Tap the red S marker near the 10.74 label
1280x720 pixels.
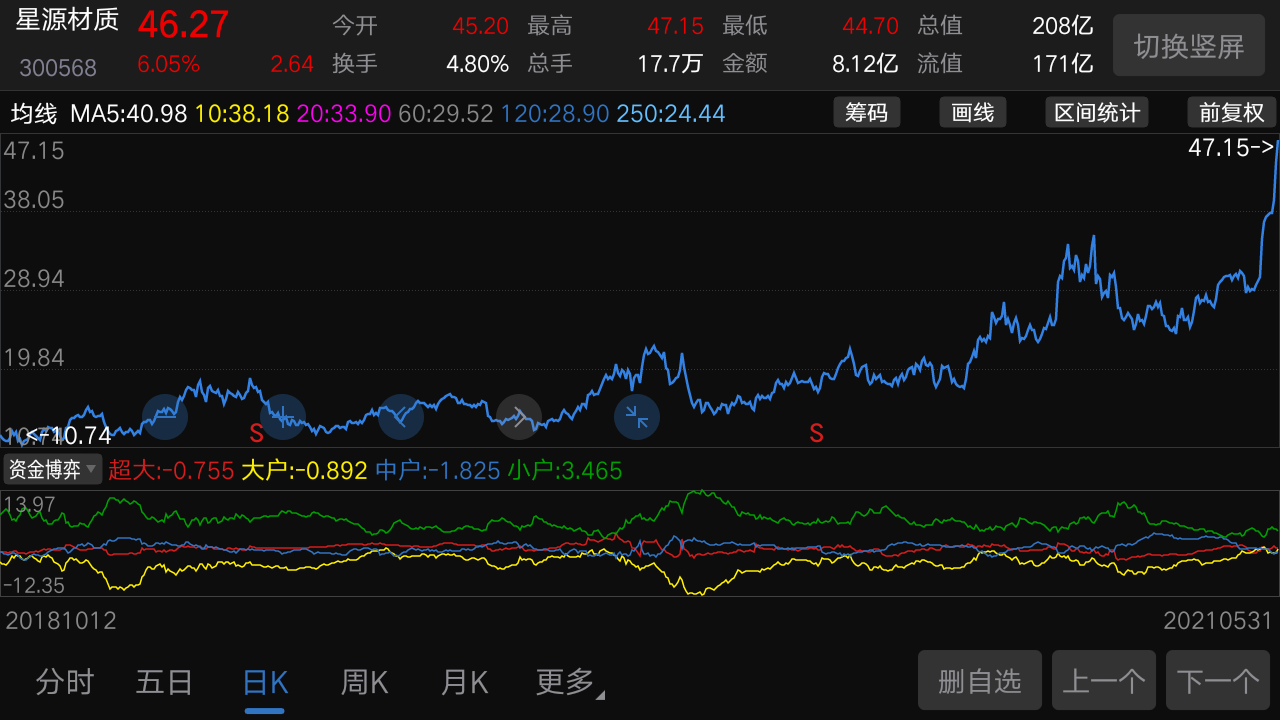tap(256, 433)
